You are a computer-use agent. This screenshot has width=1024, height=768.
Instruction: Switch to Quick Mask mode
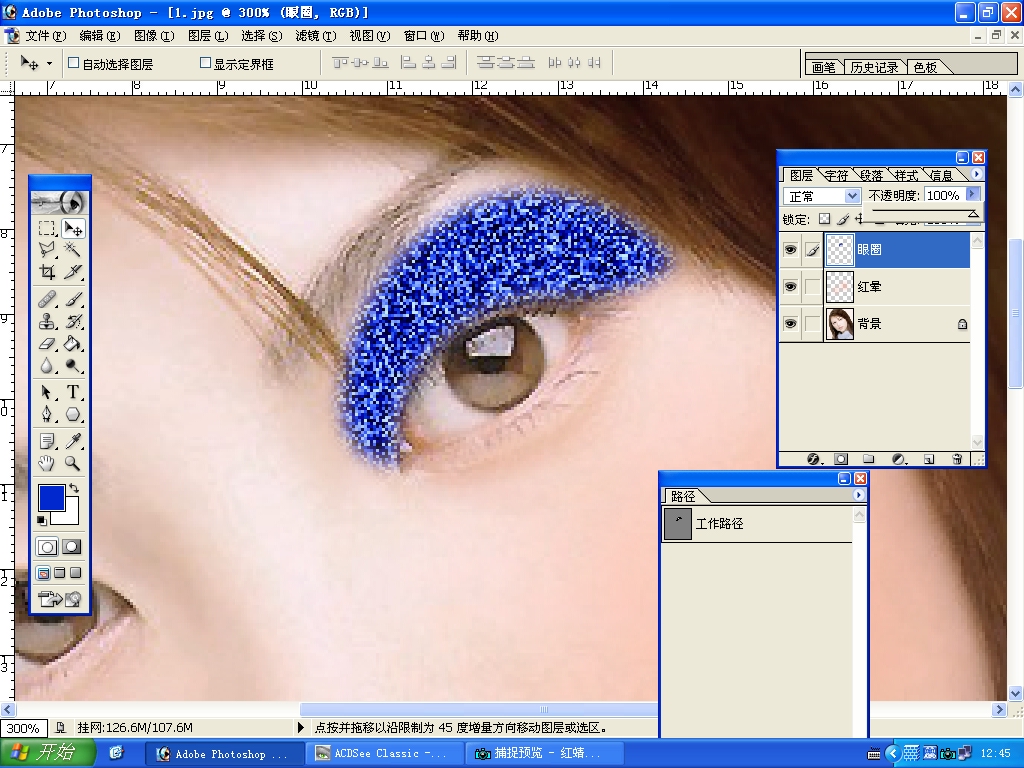[72, 547]
